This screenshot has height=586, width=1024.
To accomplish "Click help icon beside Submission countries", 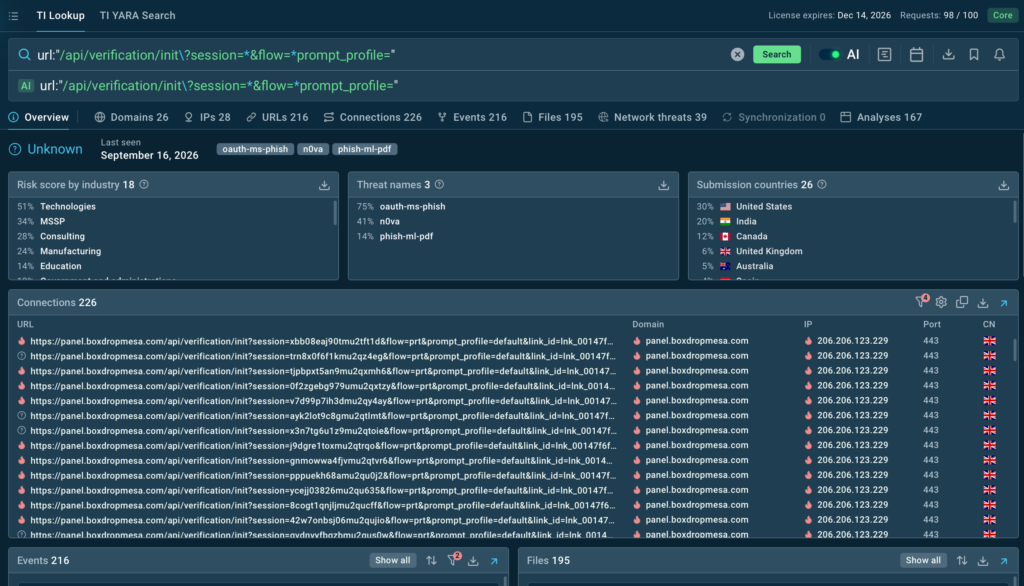I will pyautogui.click(x=822, y=185).
